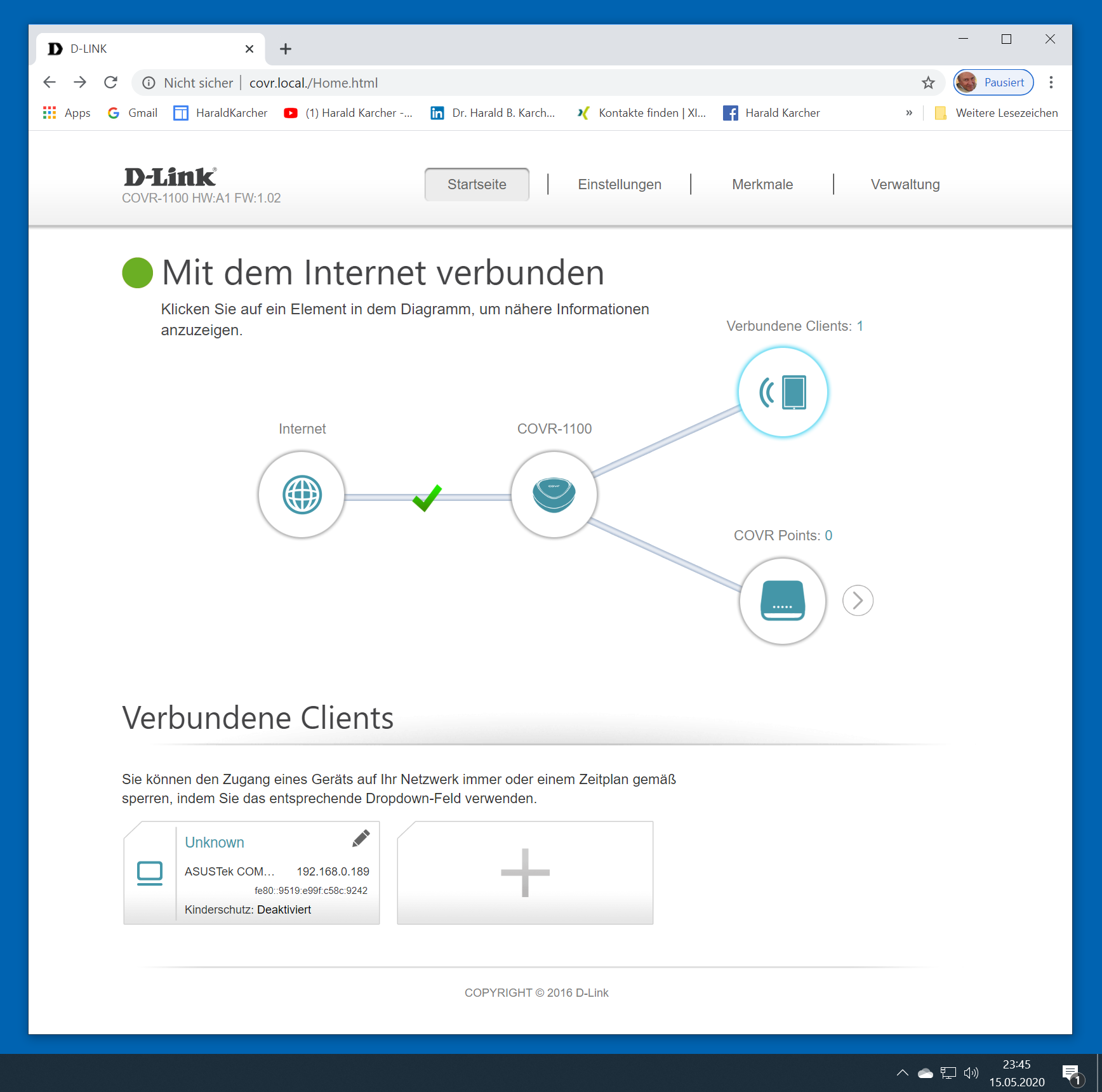
Task: Maximize the Chrome window
Action: [1006, 39]
